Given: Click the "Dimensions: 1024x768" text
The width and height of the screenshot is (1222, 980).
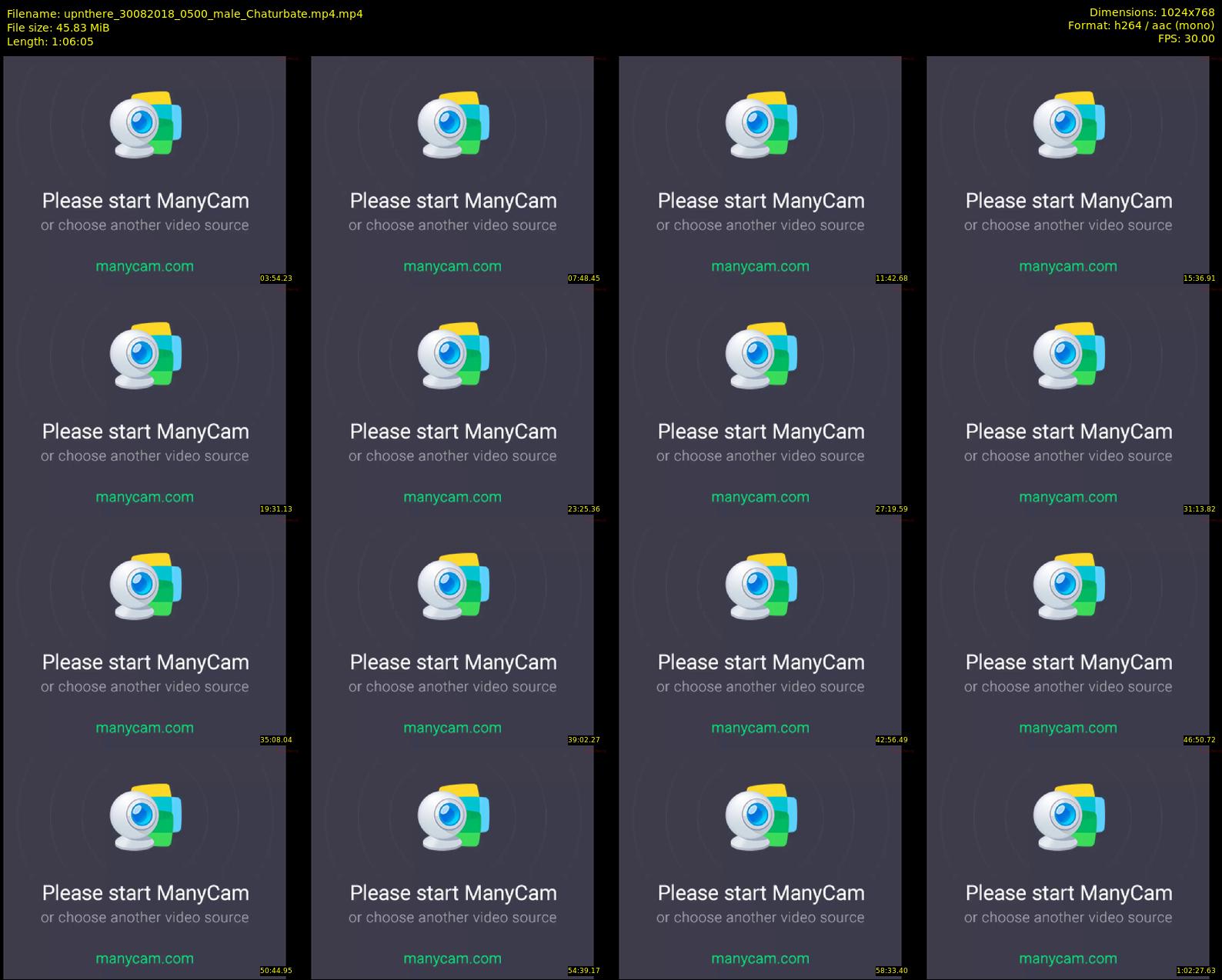Looking at the screenshot, I should pyautogui.click(x=1152, y=12).
